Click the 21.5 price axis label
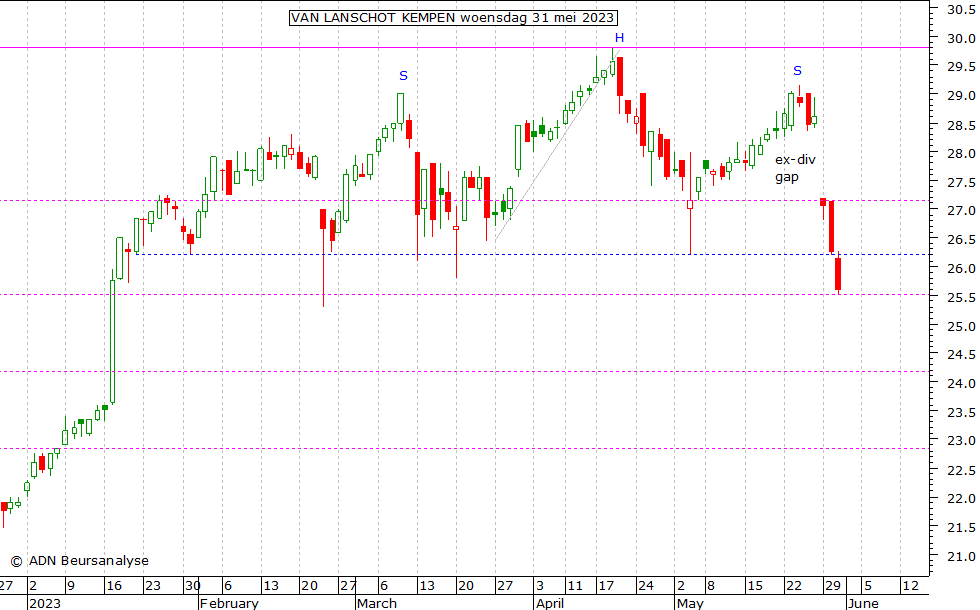Image resolution: width=980 pixels, height=610 pixels. 961,528
